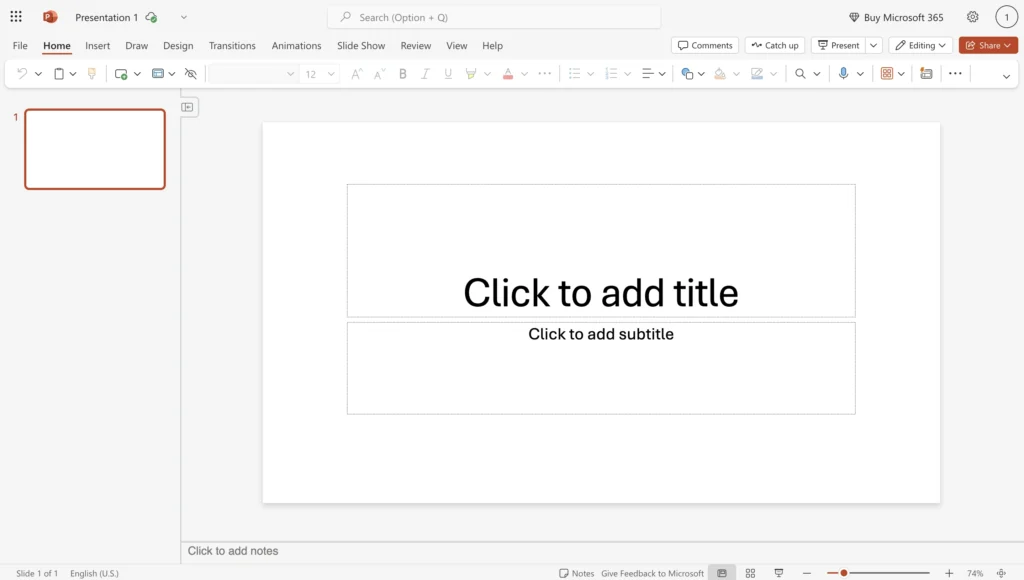The height and width of the screenshot is (580, 1024).
Task: Insert a shape from Shapes icon
Action: pyautogui.click(x=687, y=74)
